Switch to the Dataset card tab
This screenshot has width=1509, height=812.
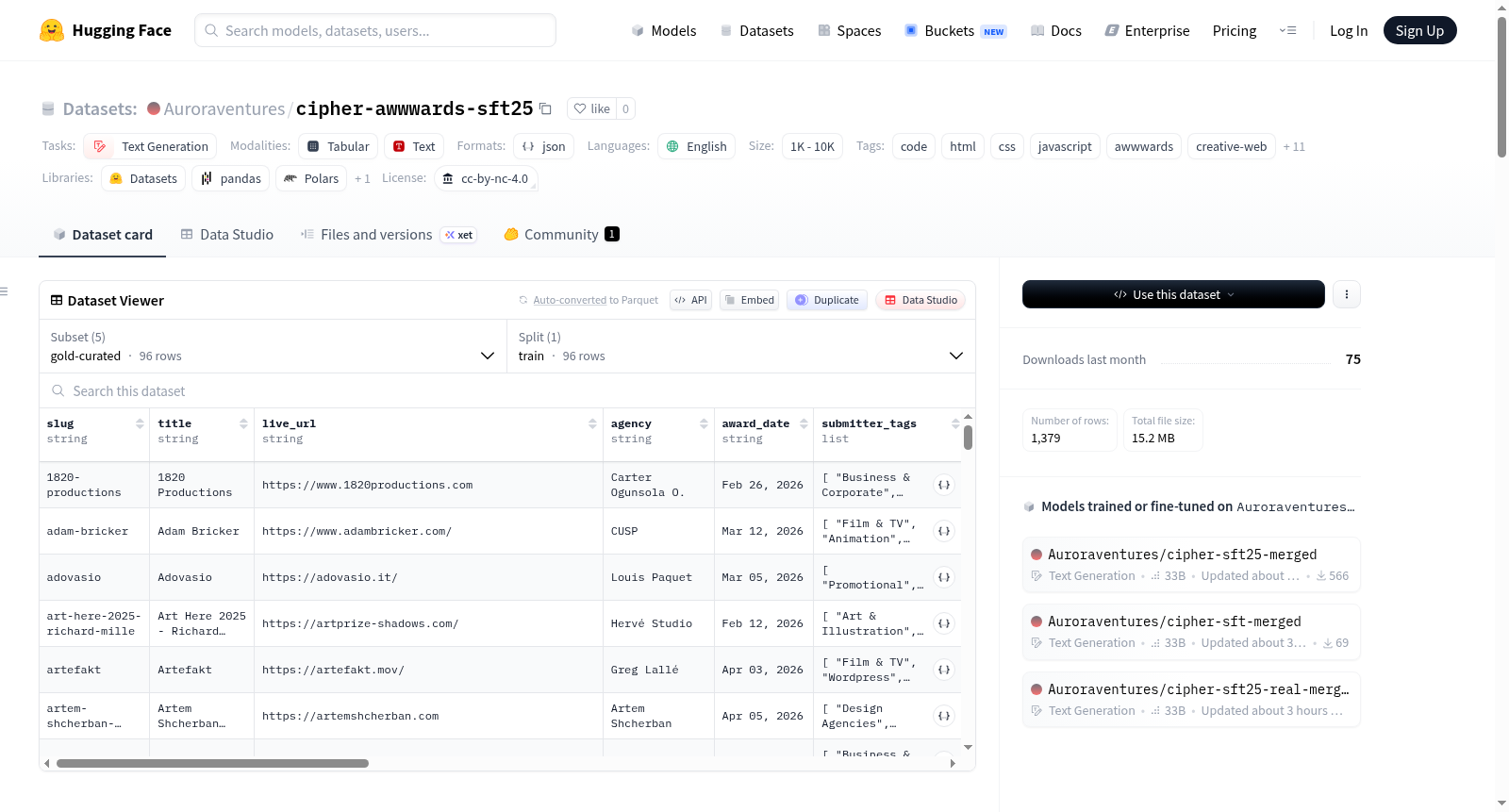[x=102, y=235]
